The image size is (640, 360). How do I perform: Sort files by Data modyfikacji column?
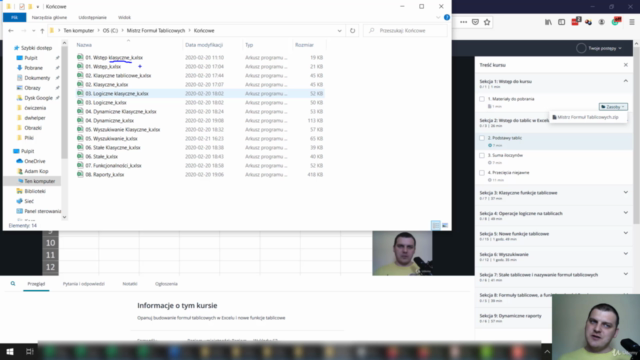[x=204, y=45]
